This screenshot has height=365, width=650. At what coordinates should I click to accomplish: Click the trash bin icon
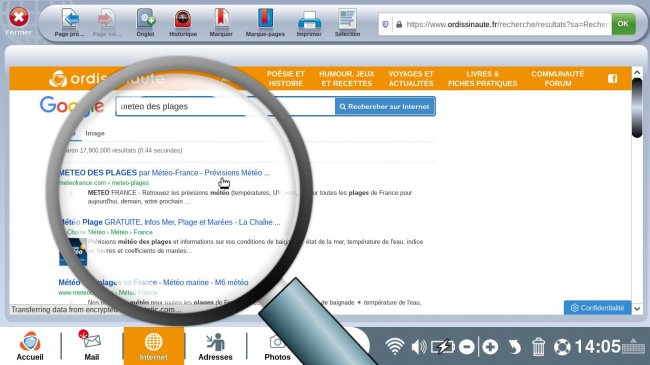click(538, 347)
